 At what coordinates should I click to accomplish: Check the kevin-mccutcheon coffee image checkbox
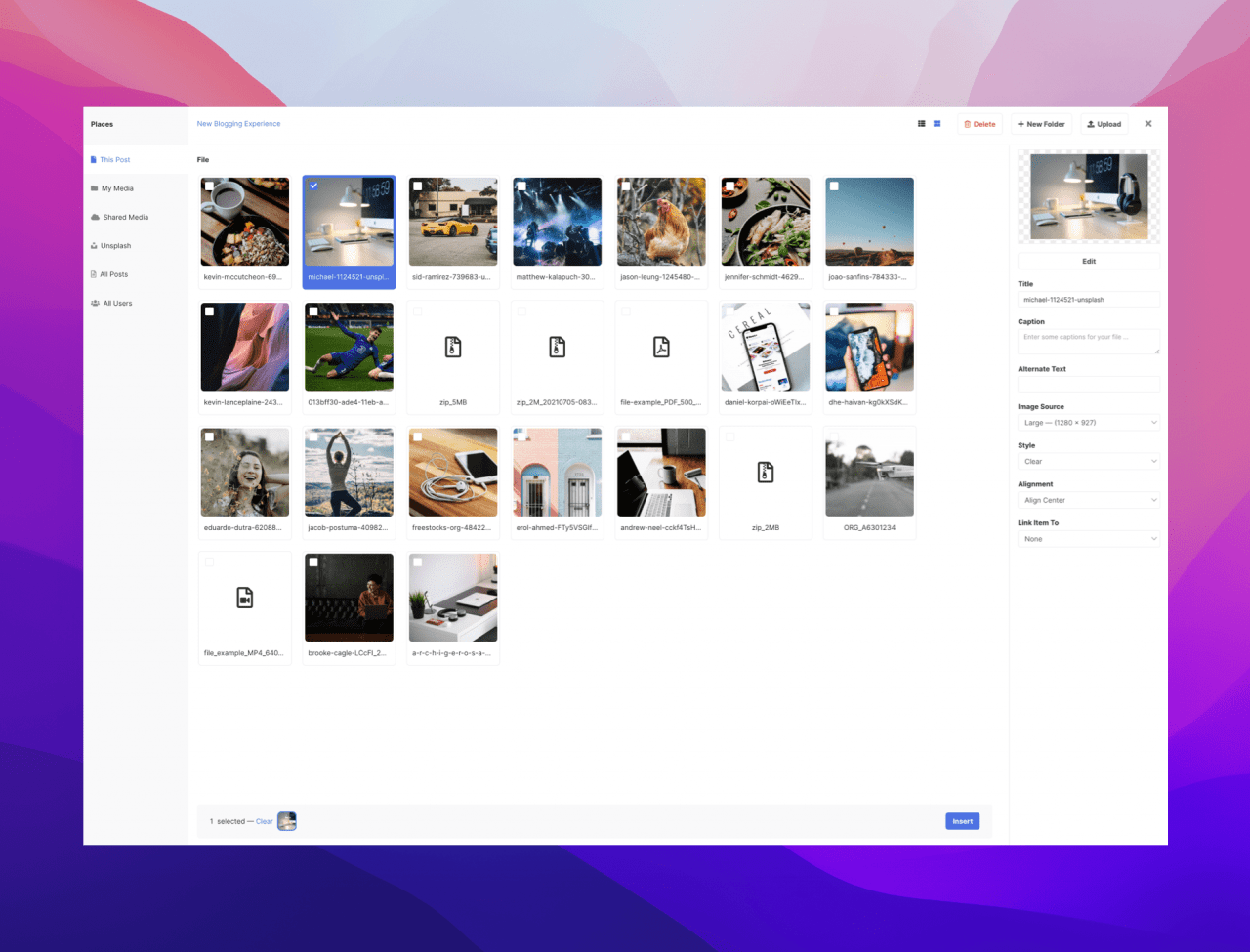point(209,186)
